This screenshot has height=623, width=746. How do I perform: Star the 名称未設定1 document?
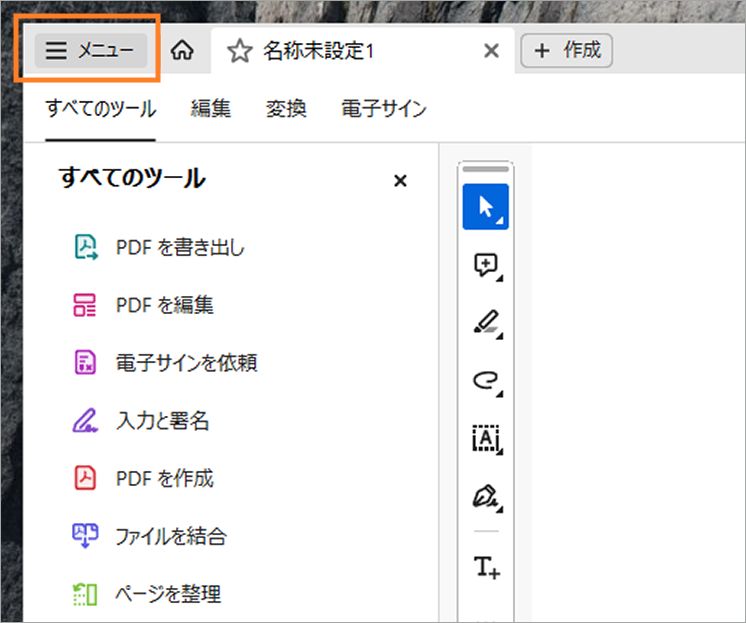pos(240,50)
